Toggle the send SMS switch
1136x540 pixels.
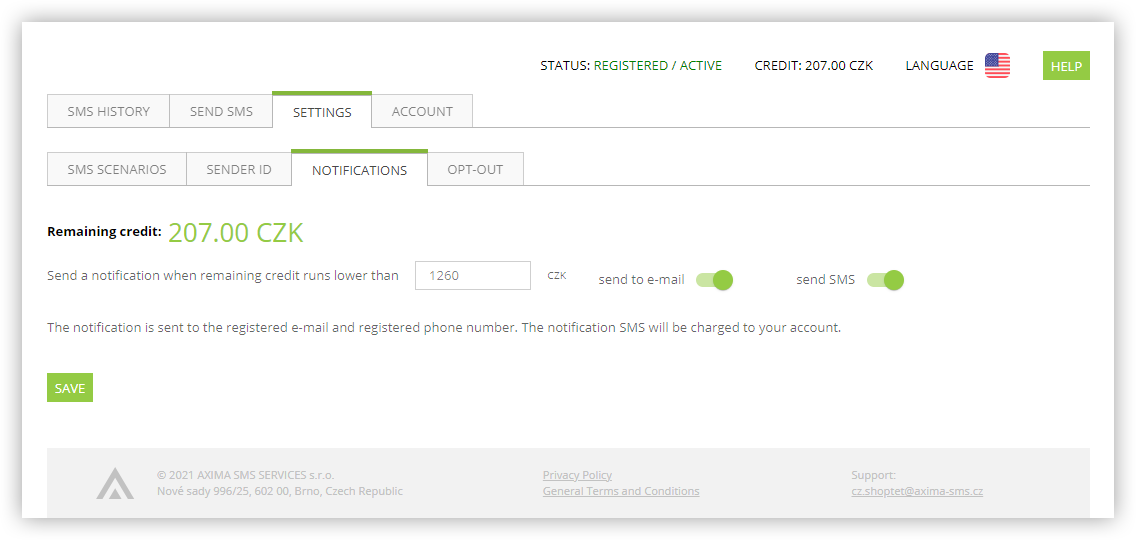pos(885,280)
